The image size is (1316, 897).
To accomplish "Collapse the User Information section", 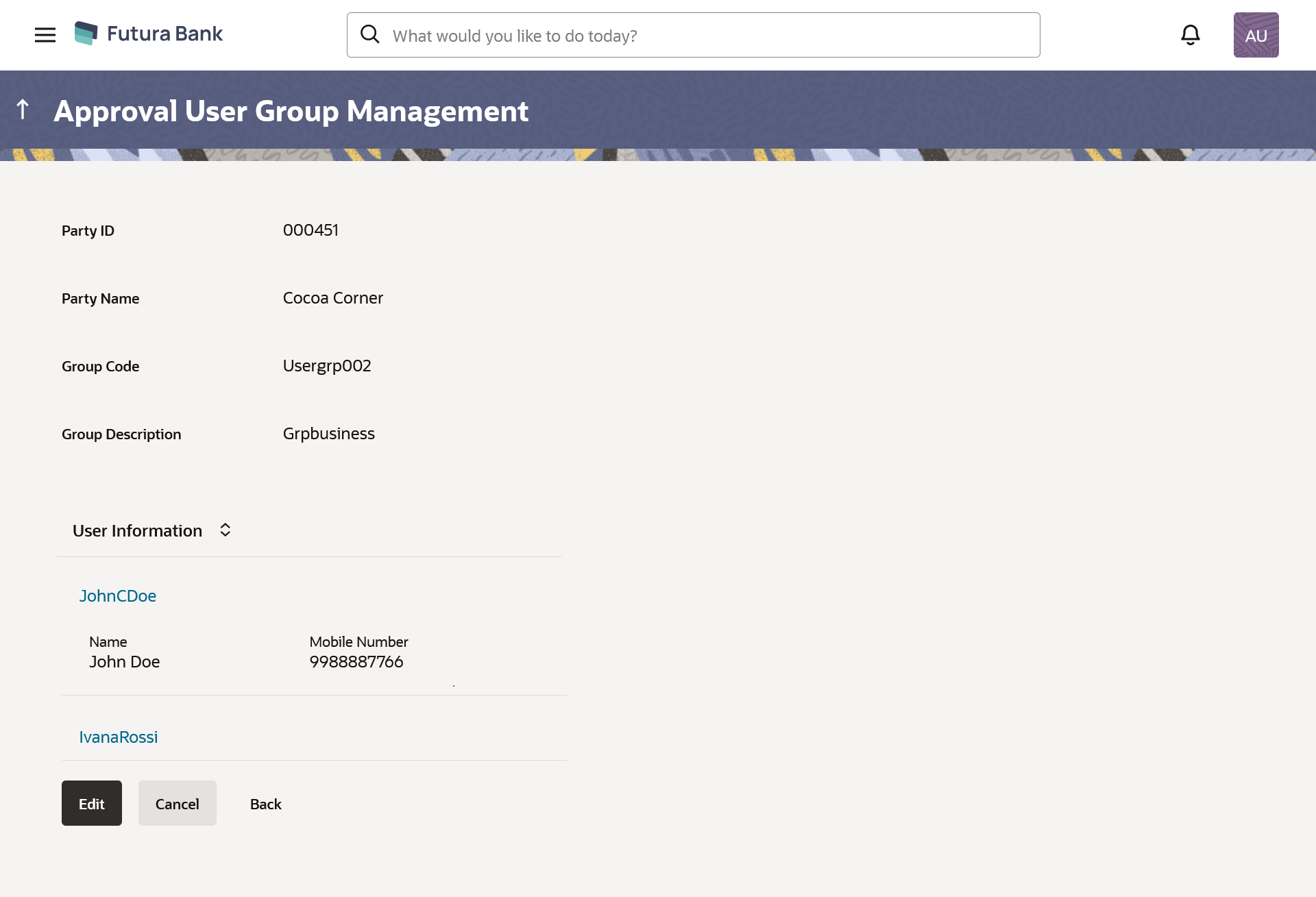I will click(x=225, y=530).
